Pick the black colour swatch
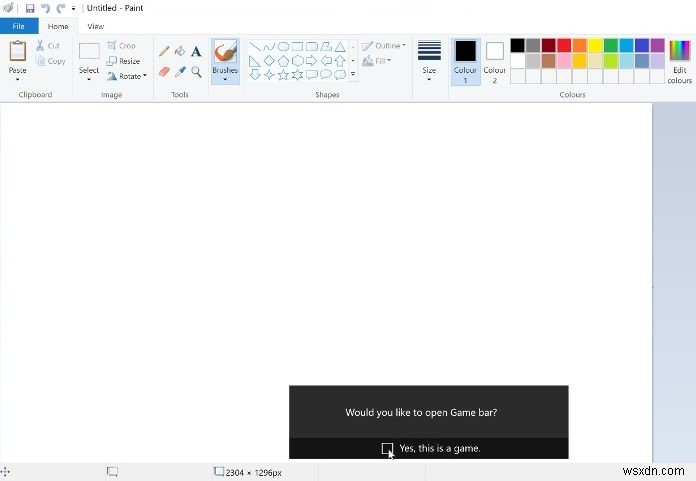This screenshot has height=481, width=696. click(x=518, y=45)
